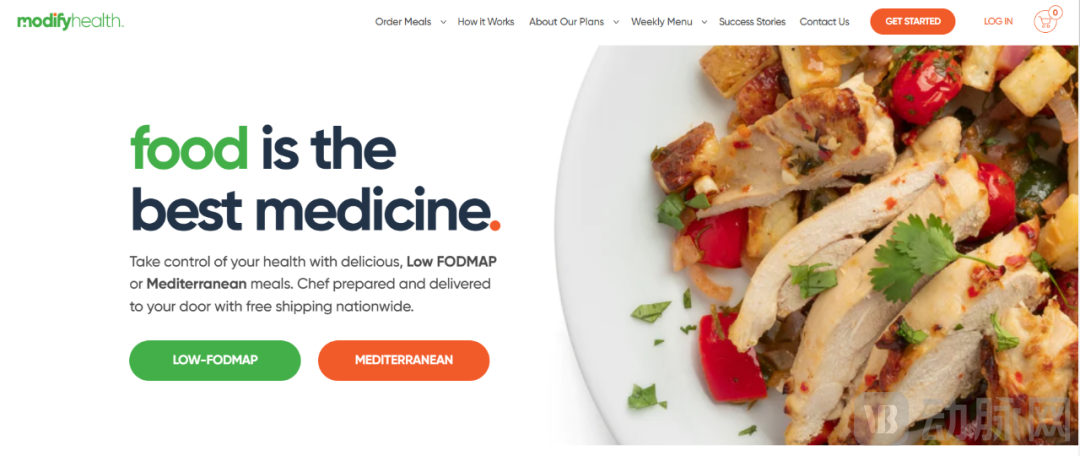Click the cart item count badge
Viewport: 1080px width, 456px height.
click(1055, 12)
